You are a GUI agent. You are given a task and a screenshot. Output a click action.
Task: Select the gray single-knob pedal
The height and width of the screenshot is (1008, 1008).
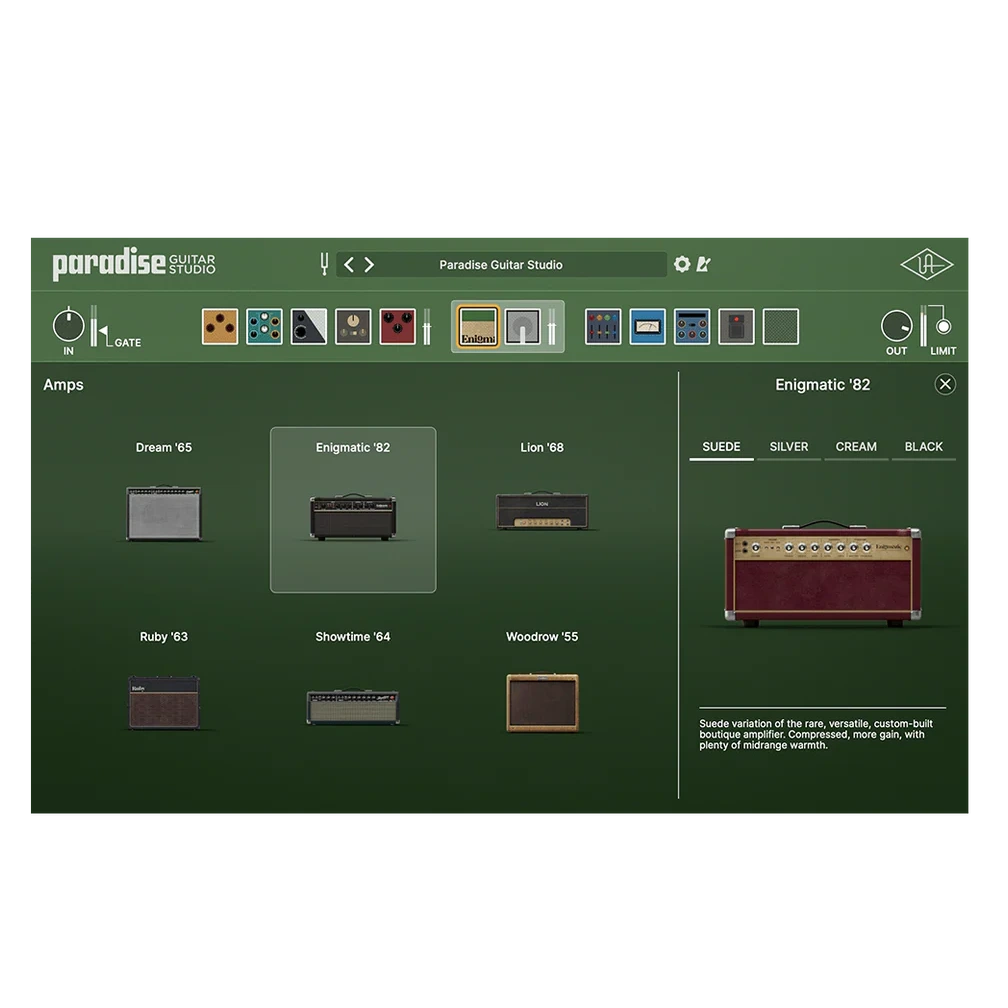point(353,327)
